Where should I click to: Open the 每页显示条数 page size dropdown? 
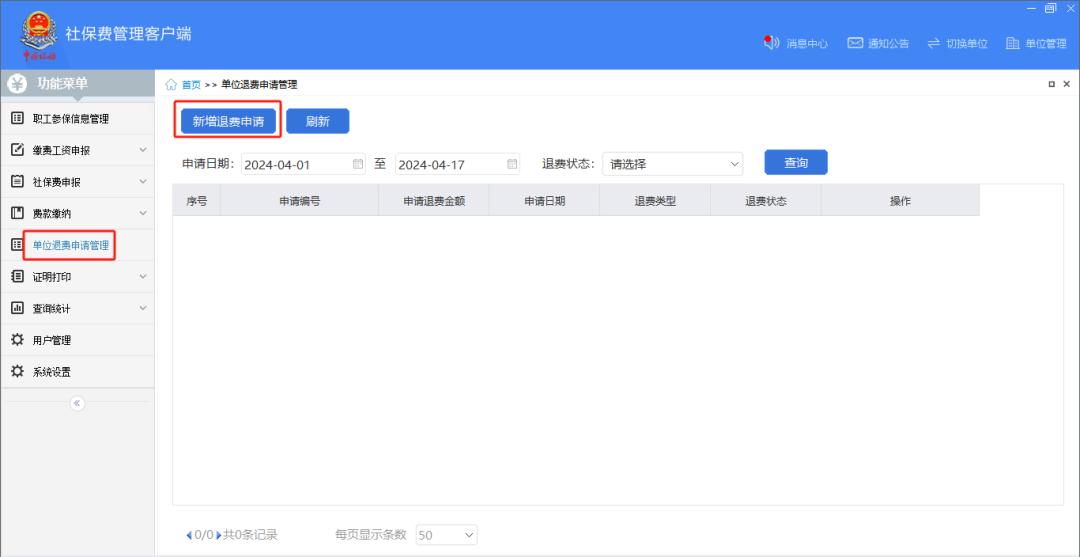click(446, 535)
